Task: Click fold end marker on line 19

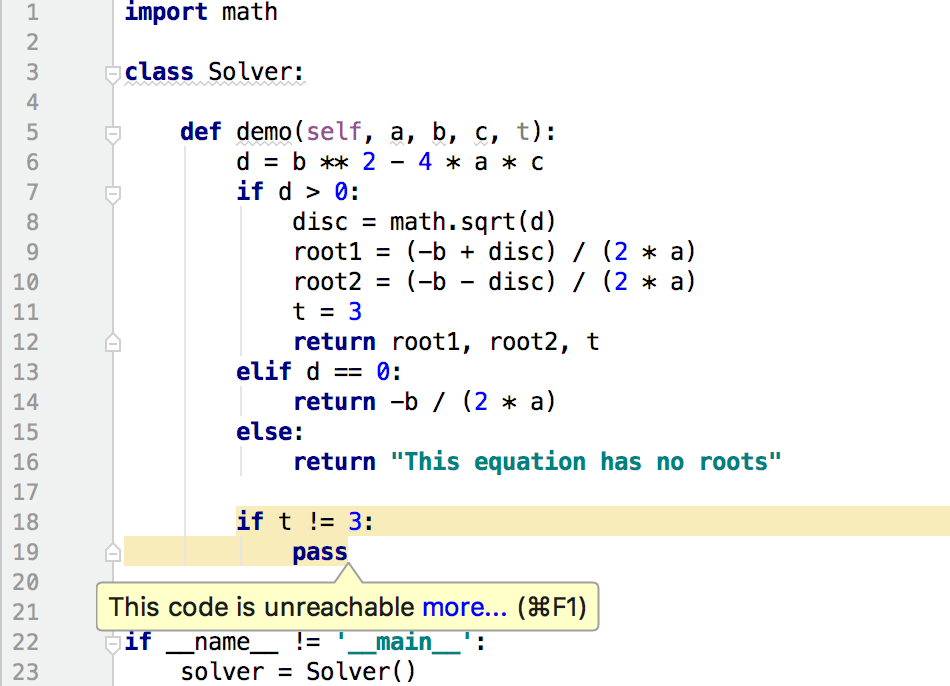Action: point(113,552)
